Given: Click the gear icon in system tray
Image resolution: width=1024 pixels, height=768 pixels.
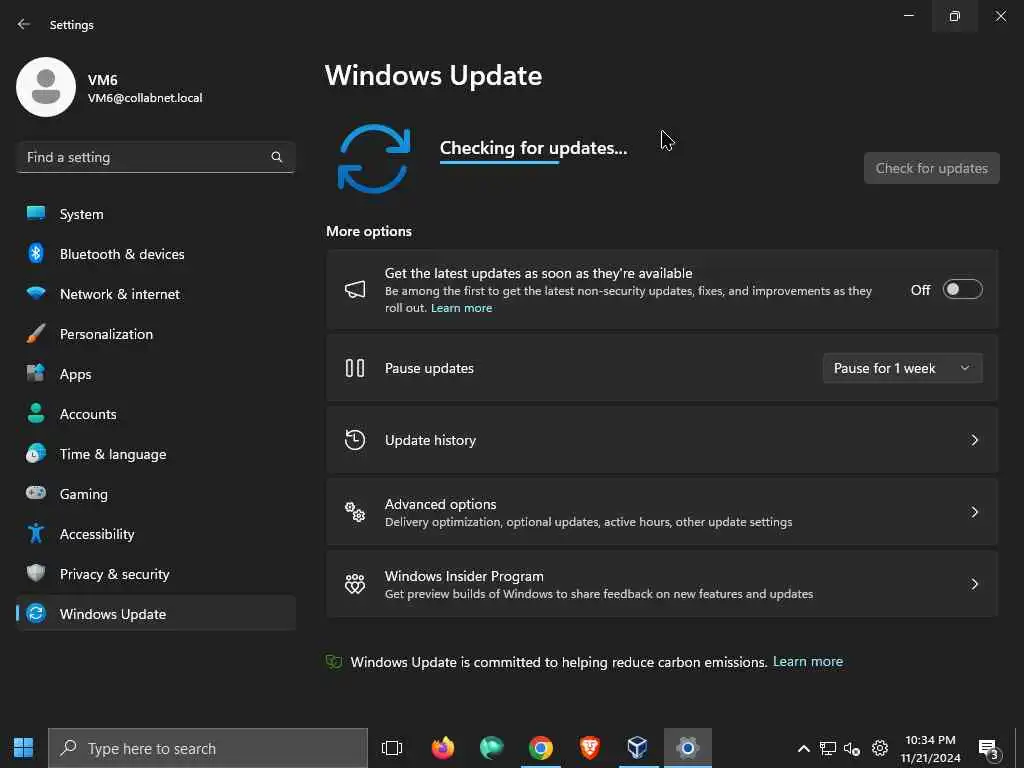Looking at the screenshot, I should [880, 748].
